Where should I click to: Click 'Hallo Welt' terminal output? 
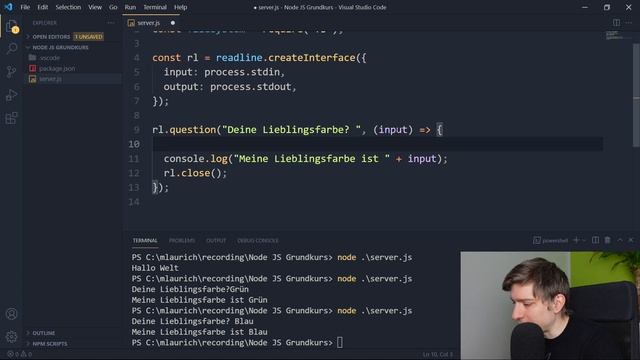pos(155,268)
